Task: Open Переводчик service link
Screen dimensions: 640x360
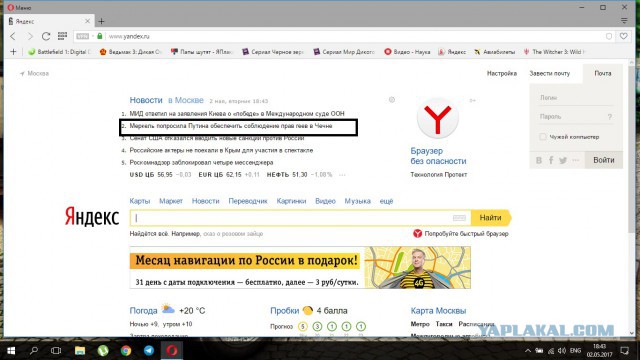Action: point(248,201)
